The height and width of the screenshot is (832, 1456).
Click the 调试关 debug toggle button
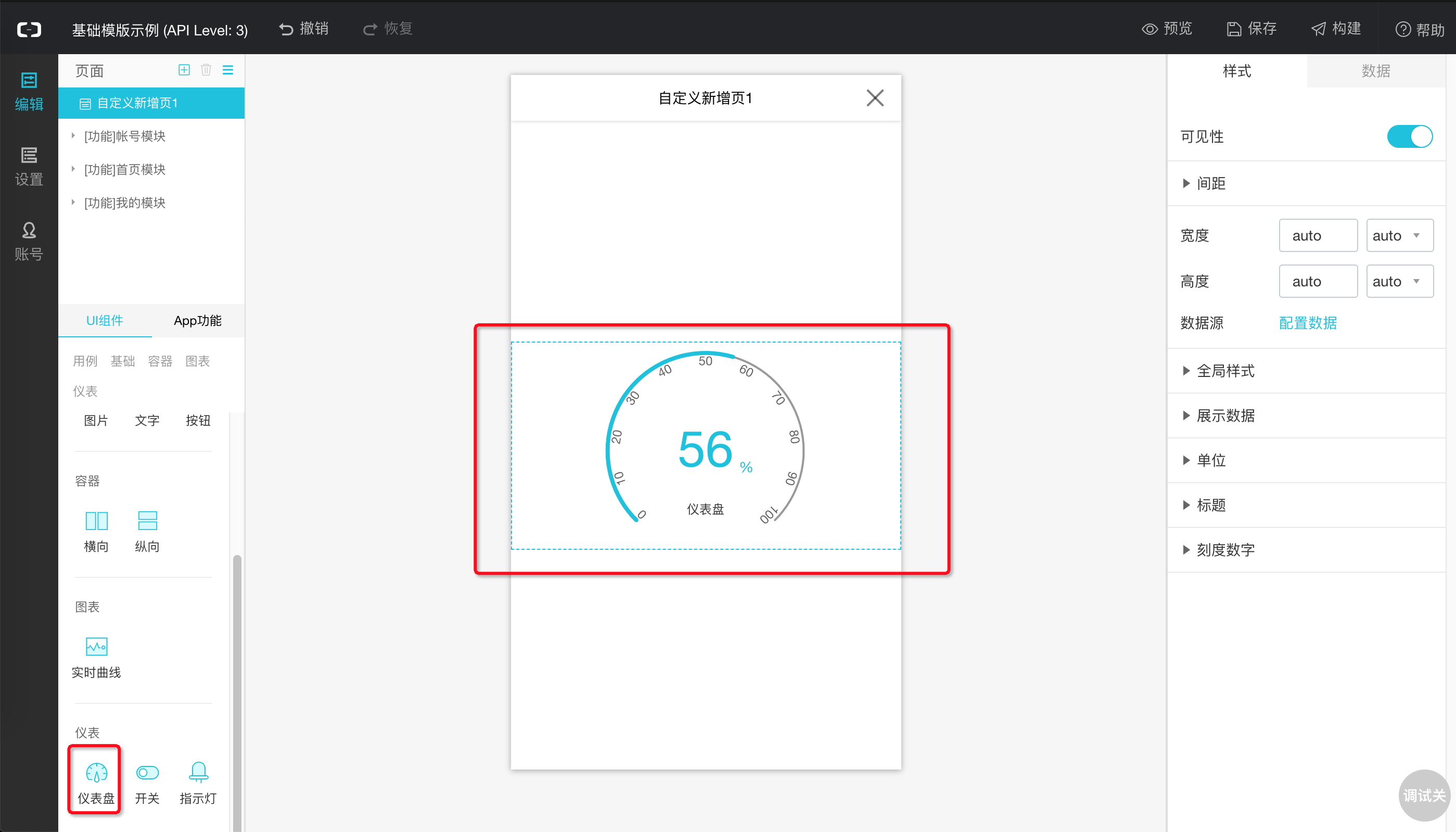(x=1424, y=796)
